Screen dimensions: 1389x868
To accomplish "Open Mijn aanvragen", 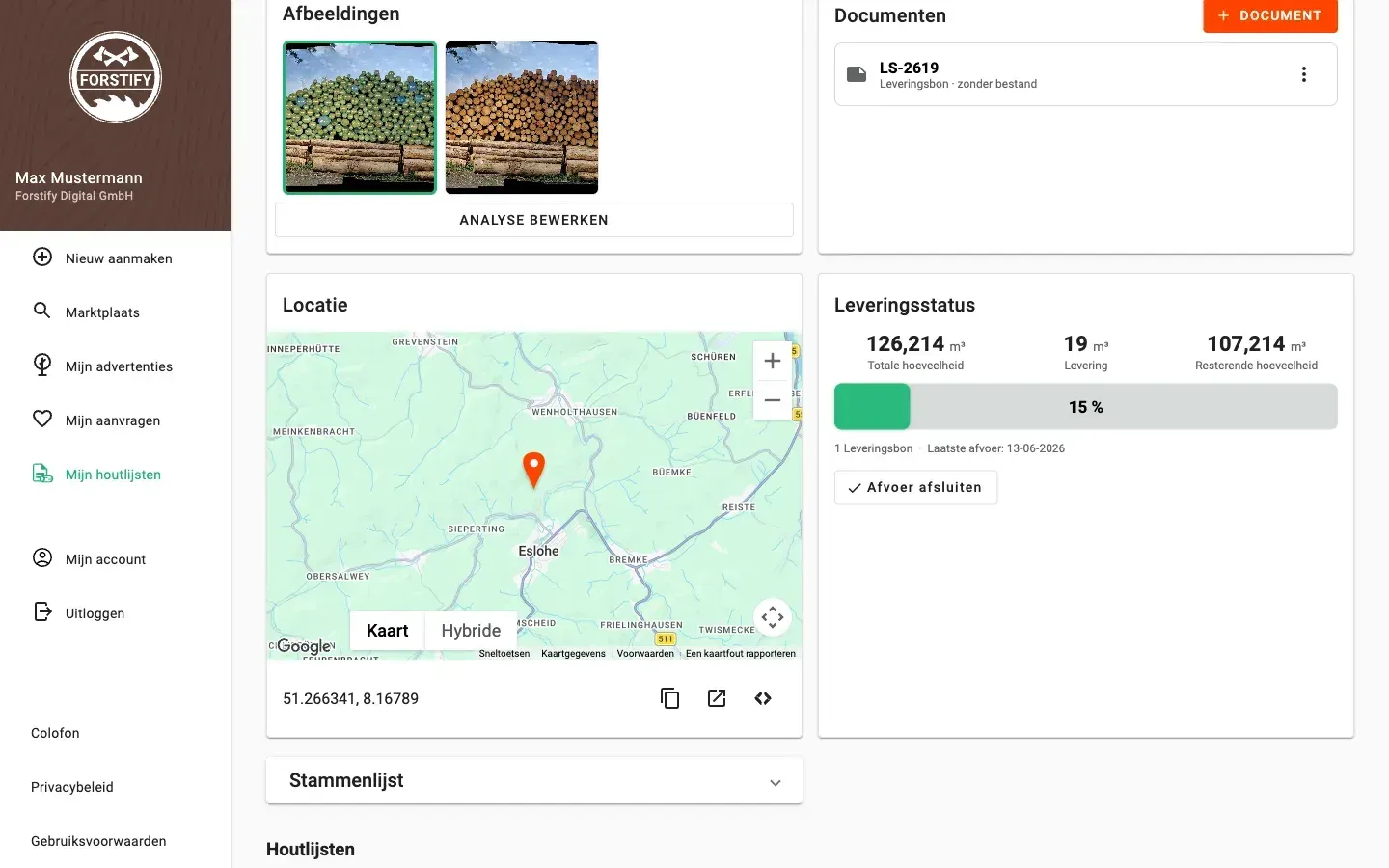I will click(116, 420).
